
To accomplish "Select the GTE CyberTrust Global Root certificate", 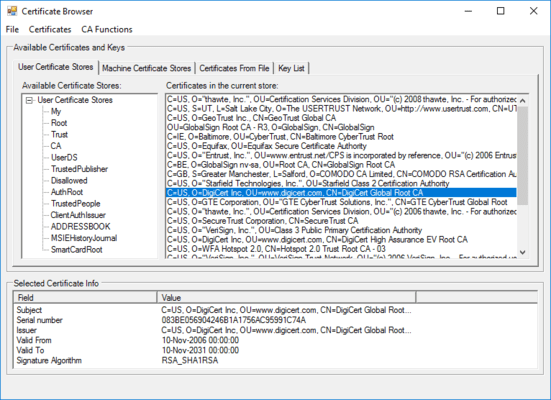I will click(x=341, y=202).
